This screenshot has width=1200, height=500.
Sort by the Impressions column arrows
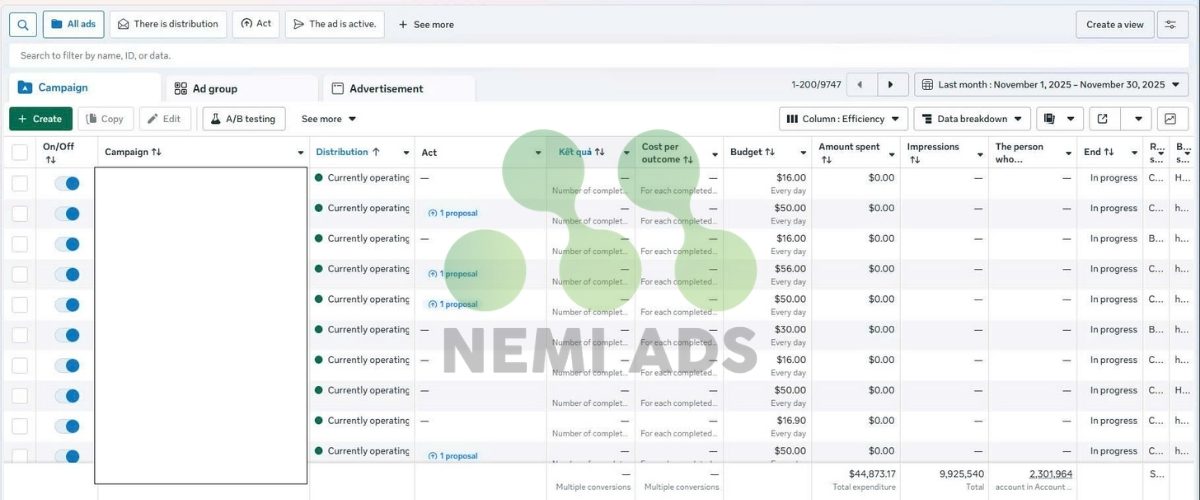pos(914,160)
